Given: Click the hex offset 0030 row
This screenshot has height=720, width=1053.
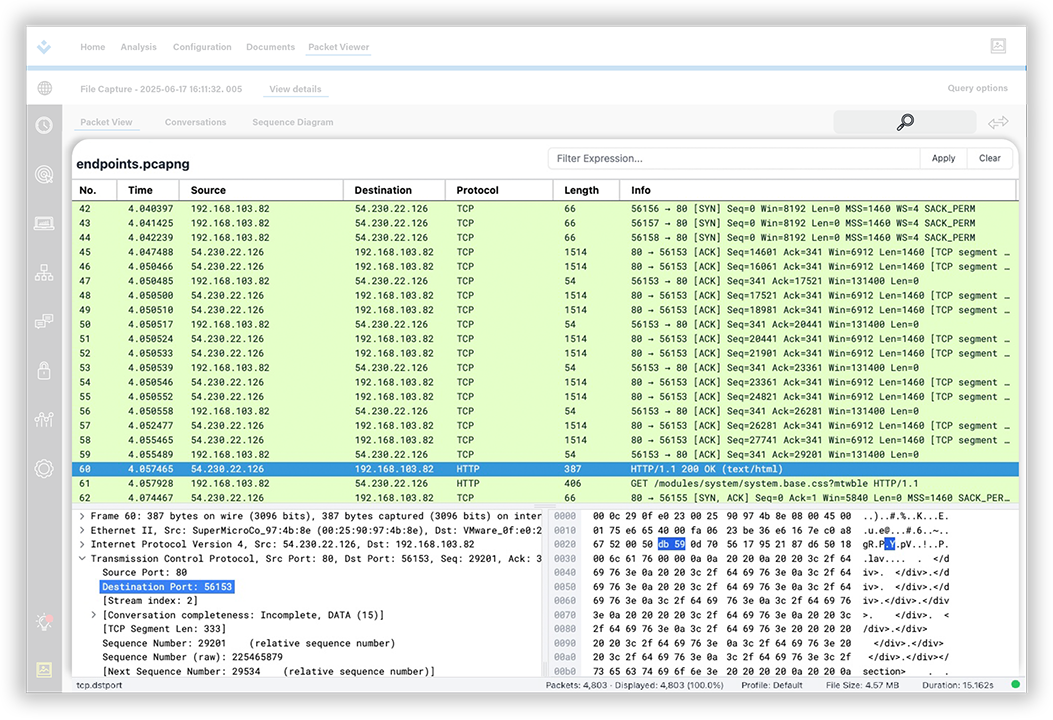Looking at the screenshot, I should click(x=565, y=558).
